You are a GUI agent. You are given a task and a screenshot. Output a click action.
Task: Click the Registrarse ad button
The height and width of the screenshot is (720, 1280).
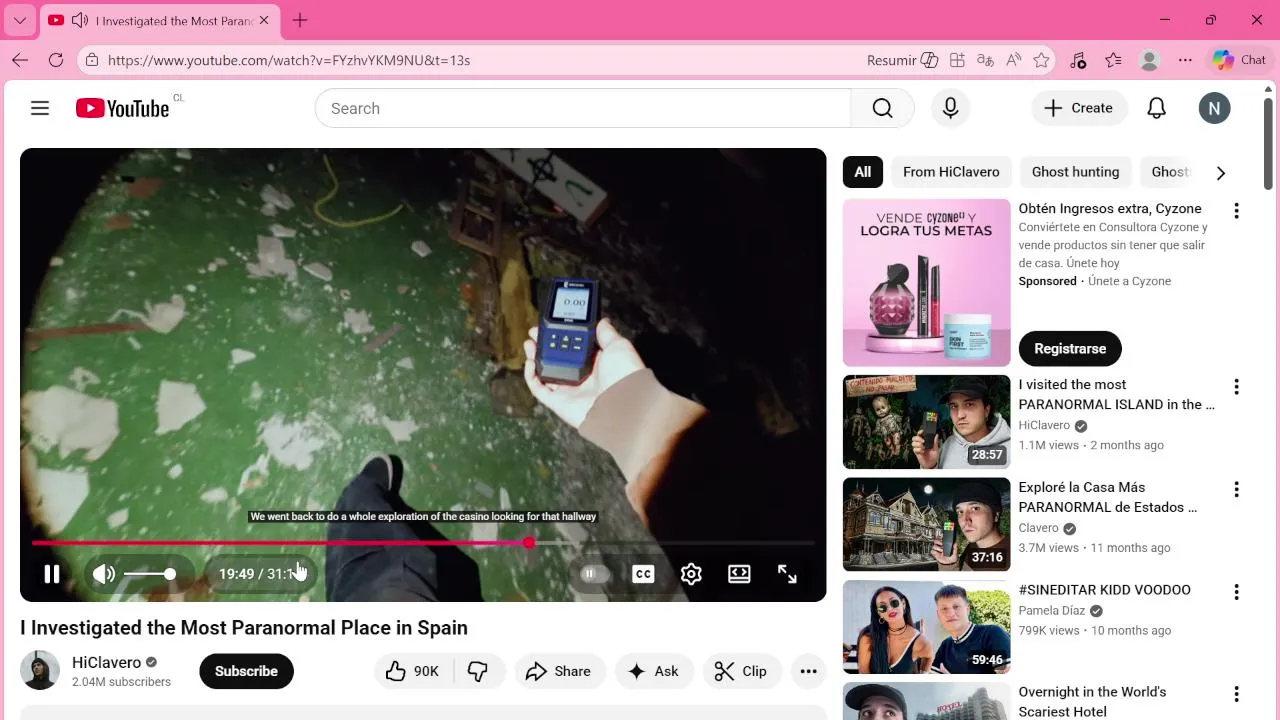[1070, 348]
